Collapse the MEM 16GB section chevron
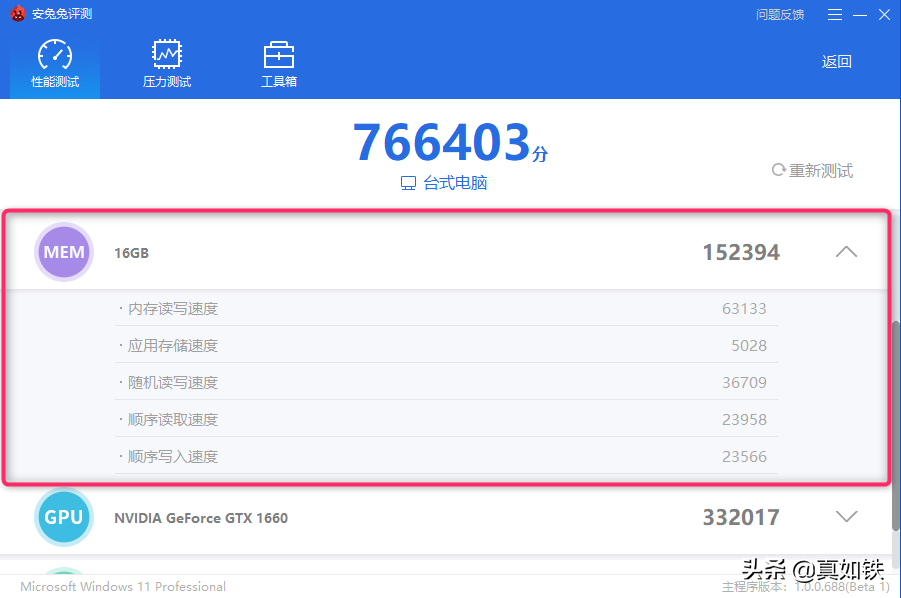The width and height of the screenshot is (901, 598). click(x=846, y=252)
